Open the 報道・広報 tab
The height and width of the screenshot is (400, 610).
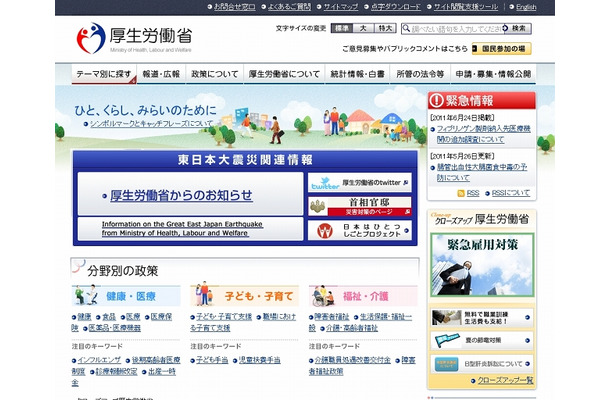(161, 74)
